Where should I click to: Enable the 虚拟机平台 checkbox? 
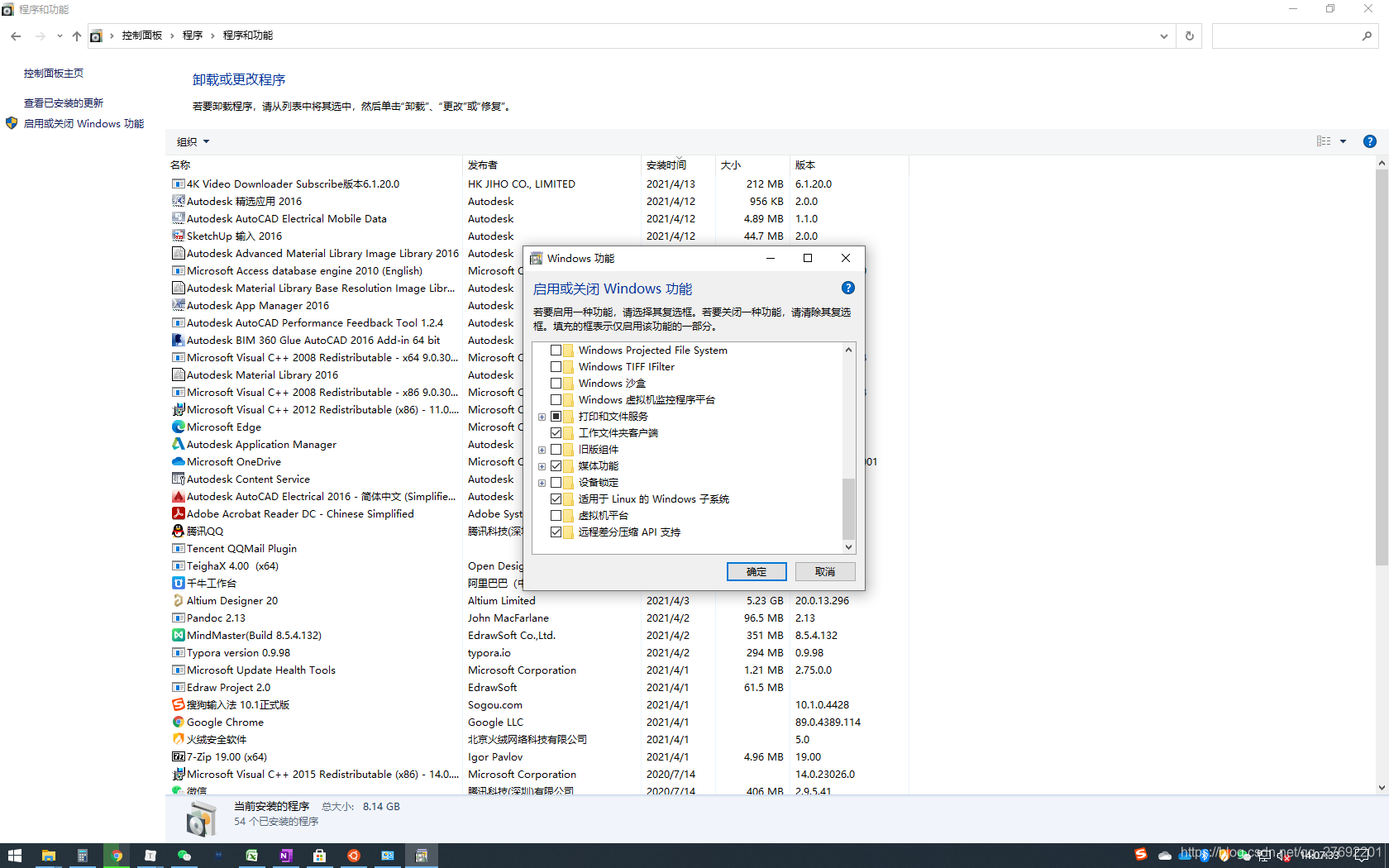point(556,516)
